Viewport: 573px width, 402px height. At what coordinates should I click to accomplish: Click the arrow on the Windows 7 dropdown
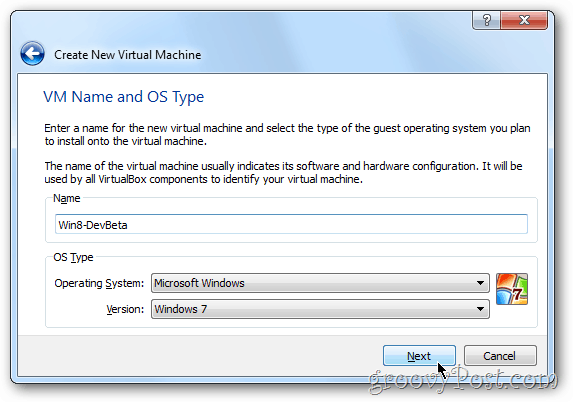click(480, 309)
